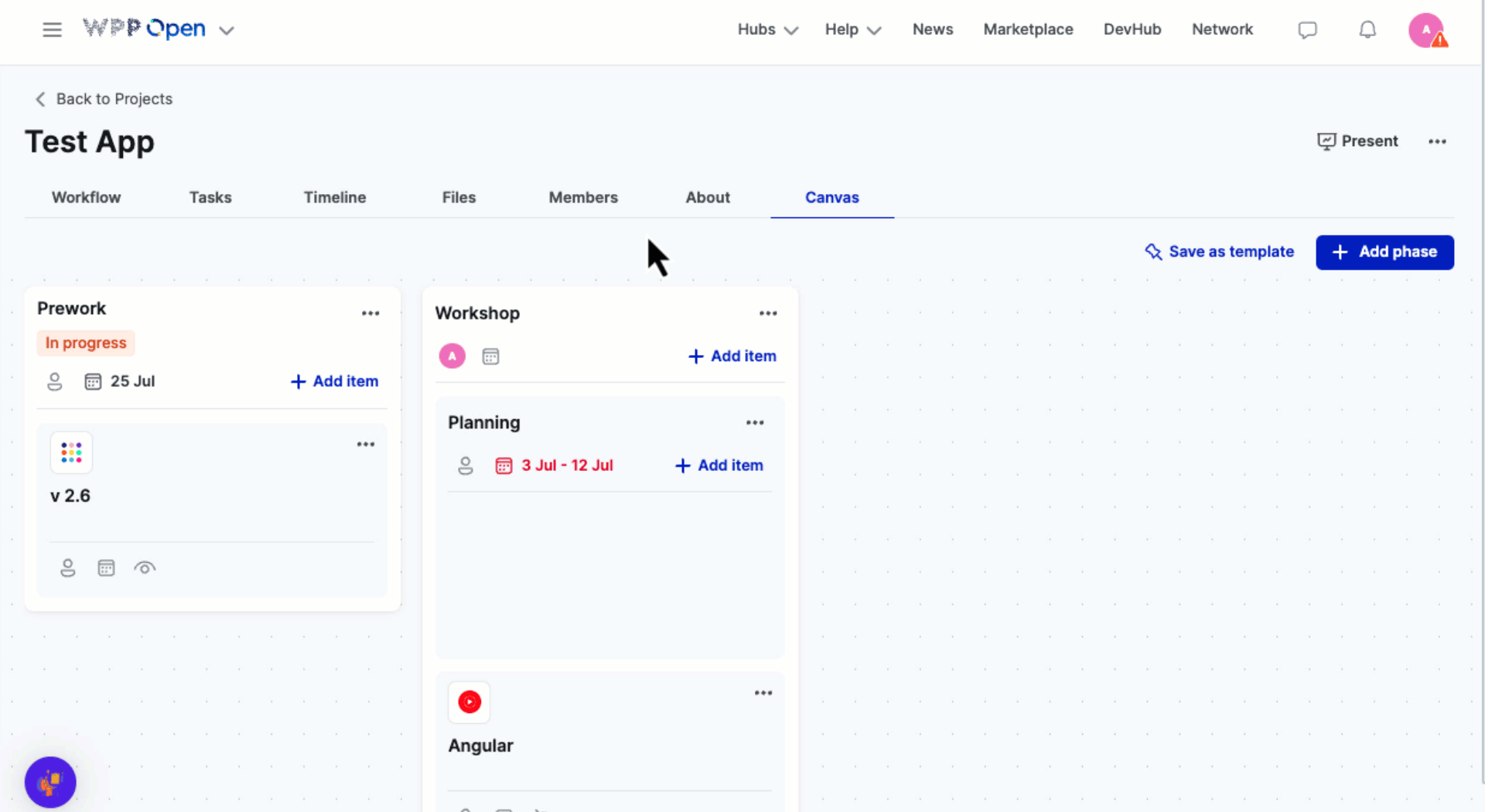Image resolution: width=1485 pixels, height=812 pixels.
Task: Set the date on the v 2.6 item
Action: pyautogui.click(x=106, y=568)
